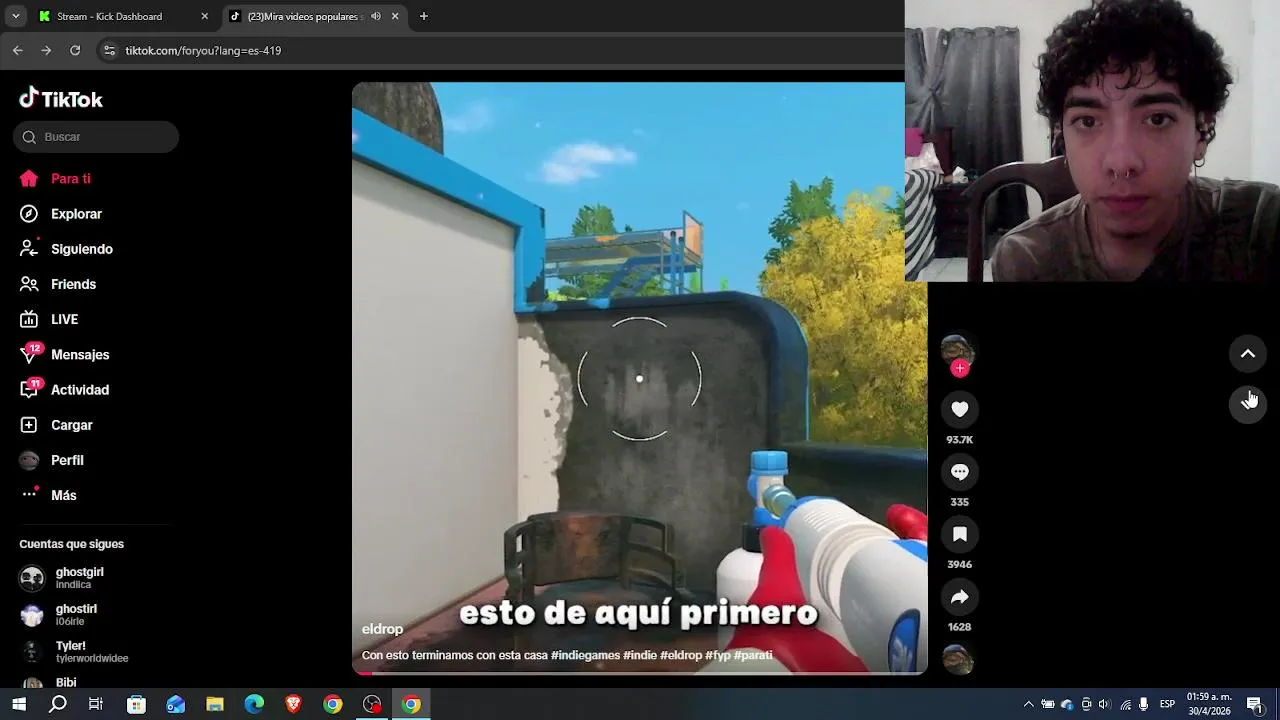Close the Kick Dashboard tab
The image size is (1280, 720).
204,16
